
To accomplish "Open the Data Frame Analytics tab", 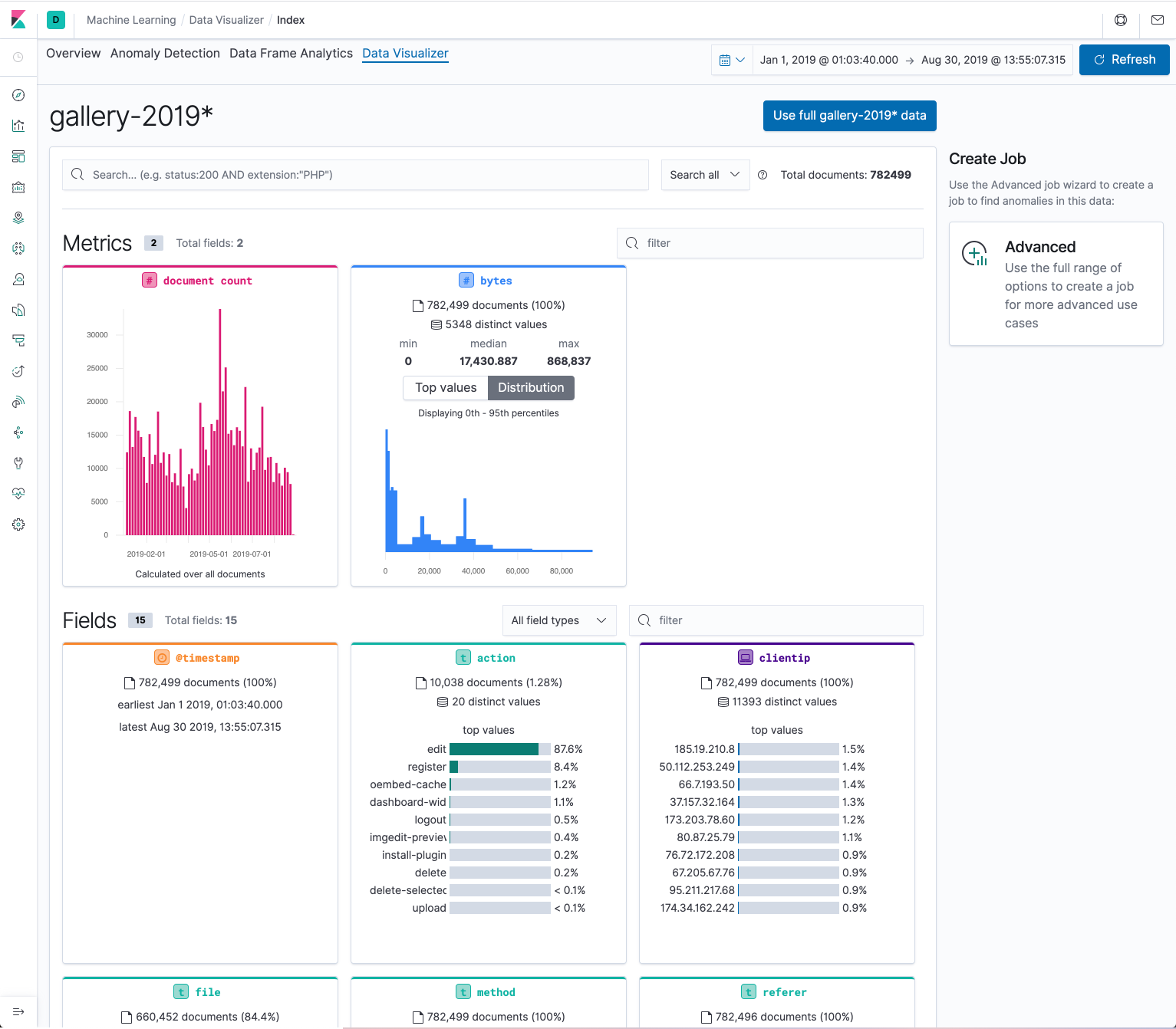I will (x=291, y=53).
